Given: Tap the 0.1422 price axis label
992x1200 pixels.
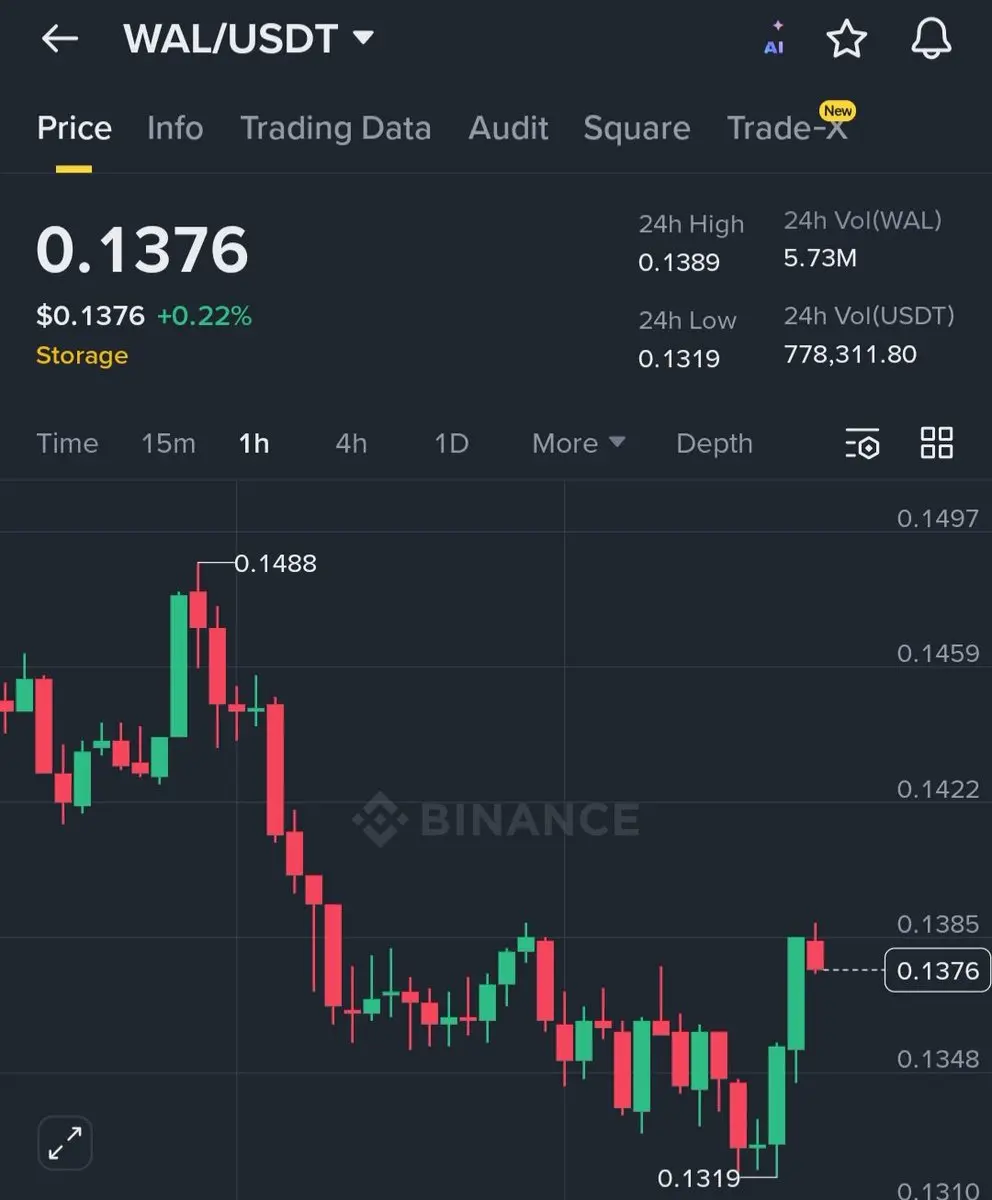Looking at the screenshot, I should point(937,789).
